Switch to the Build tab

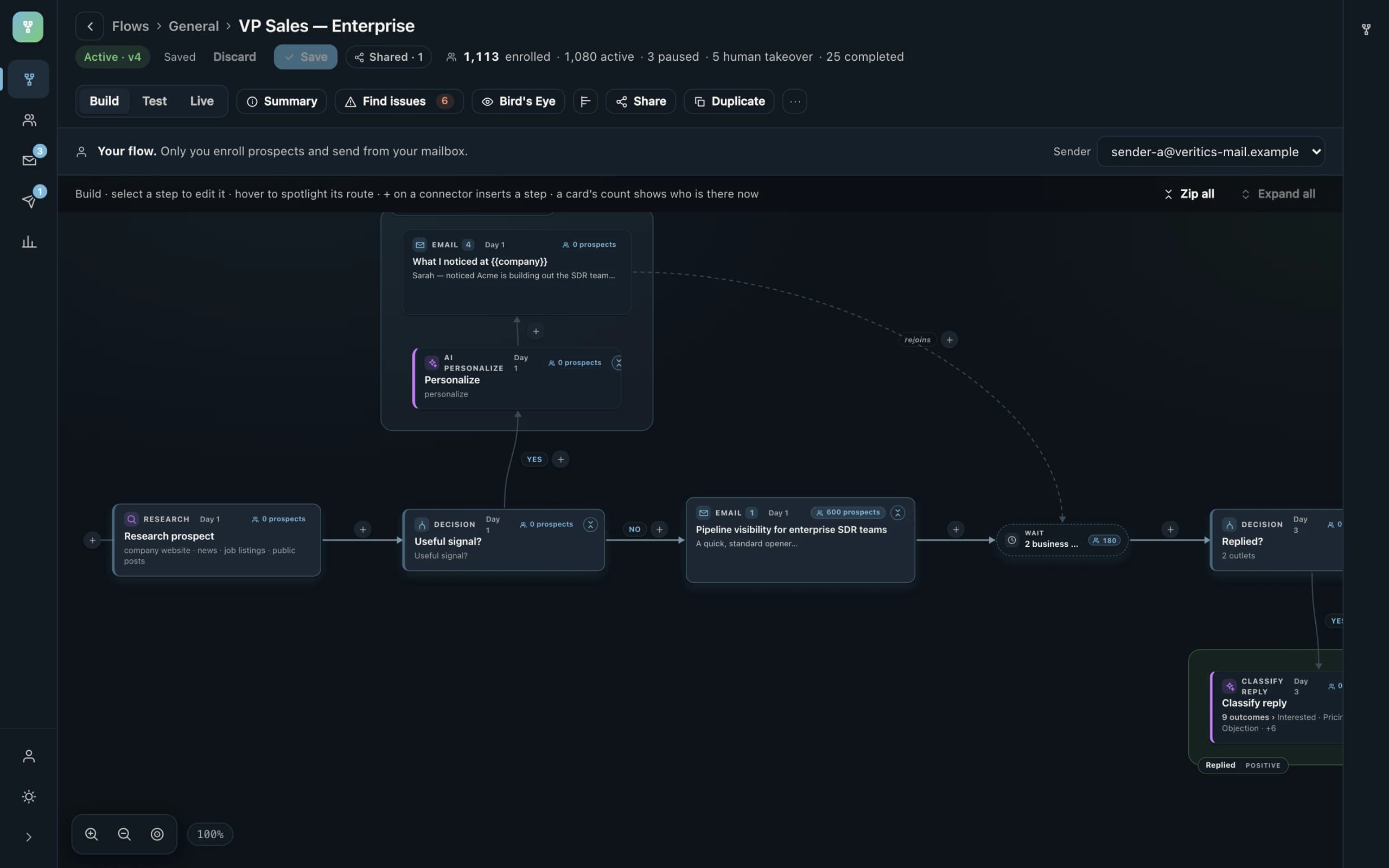click(x=104, y=101)
